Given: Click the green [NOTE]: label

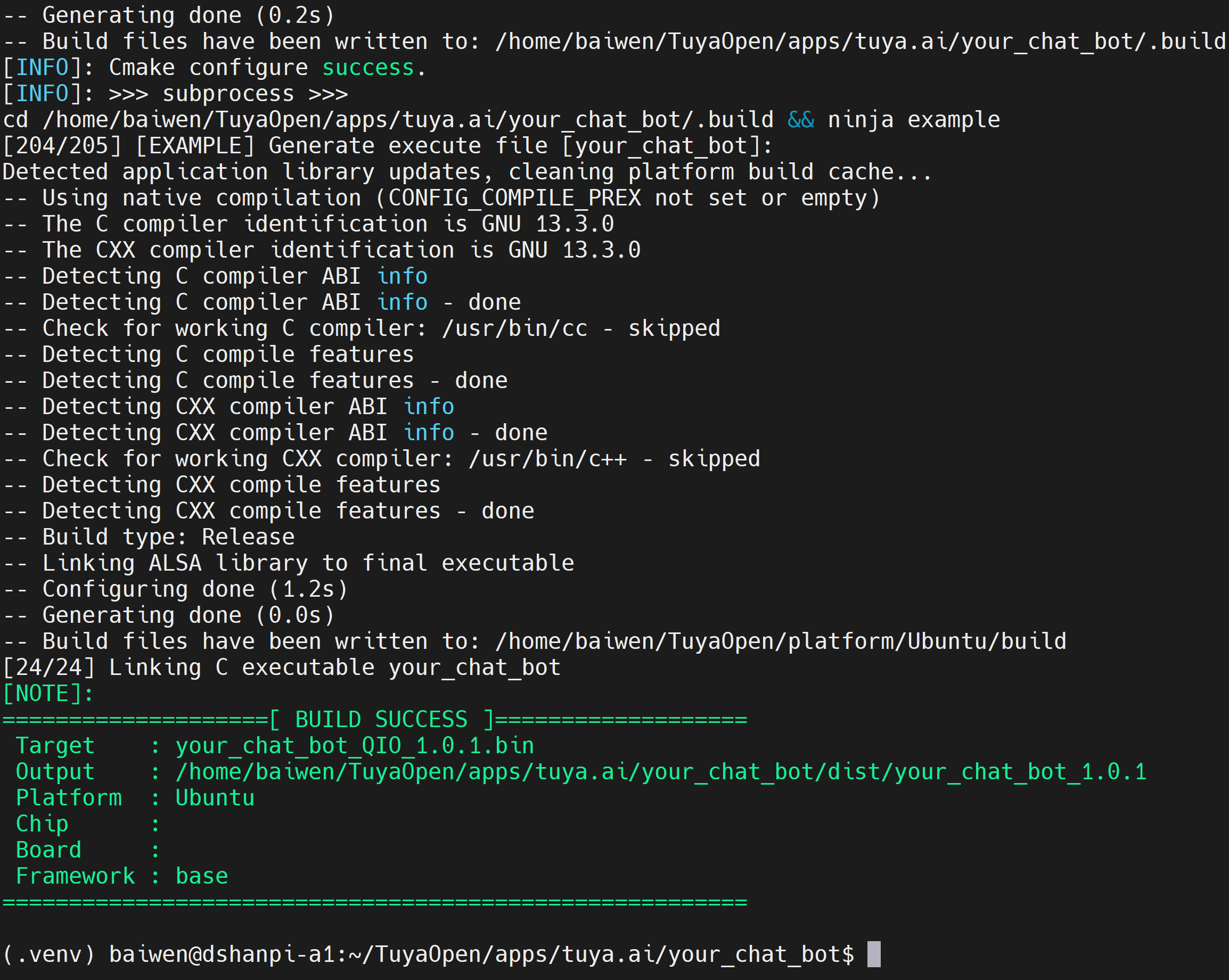Looking at the screenshot, I should pos(48,694).
